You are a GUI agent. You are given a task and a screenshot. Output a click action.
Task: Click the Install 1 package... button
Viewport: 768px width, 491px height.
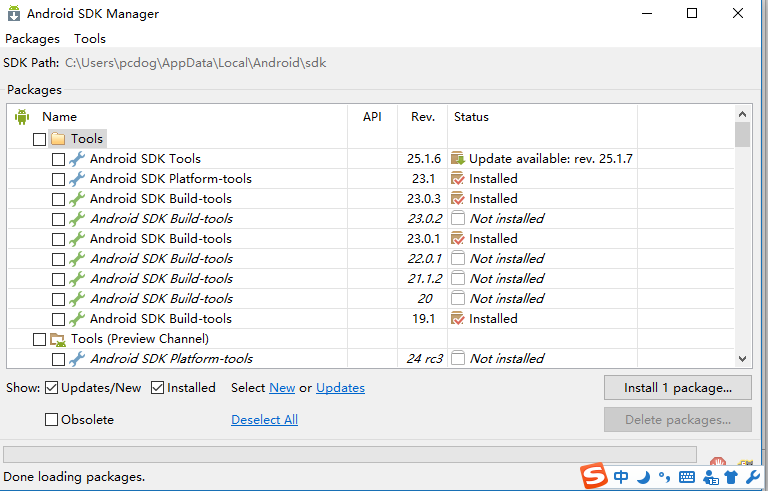[x=677, y=388]
